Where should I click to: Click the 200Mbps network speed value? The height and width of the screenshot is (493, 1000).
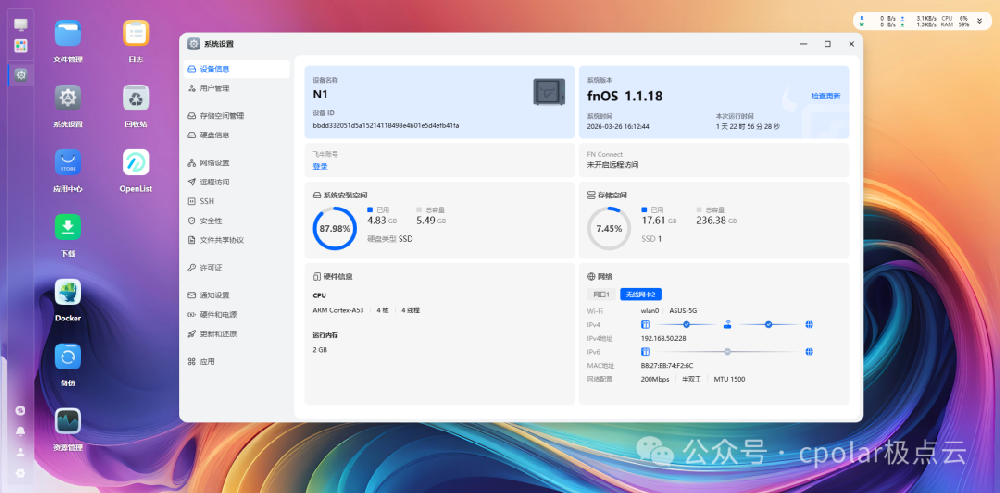click(655, 379)
